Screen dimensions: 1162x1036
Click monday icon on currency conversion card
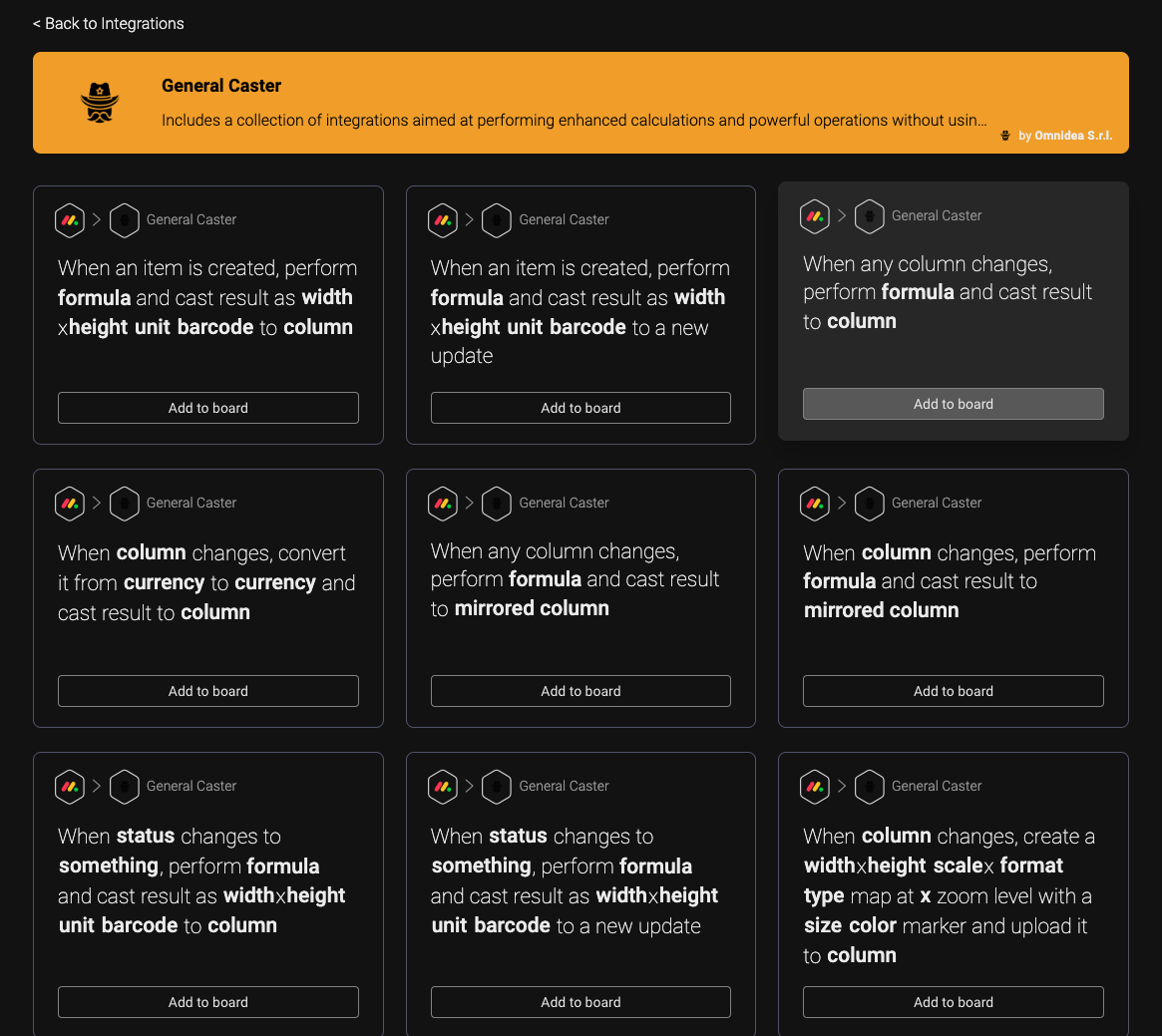70,504
